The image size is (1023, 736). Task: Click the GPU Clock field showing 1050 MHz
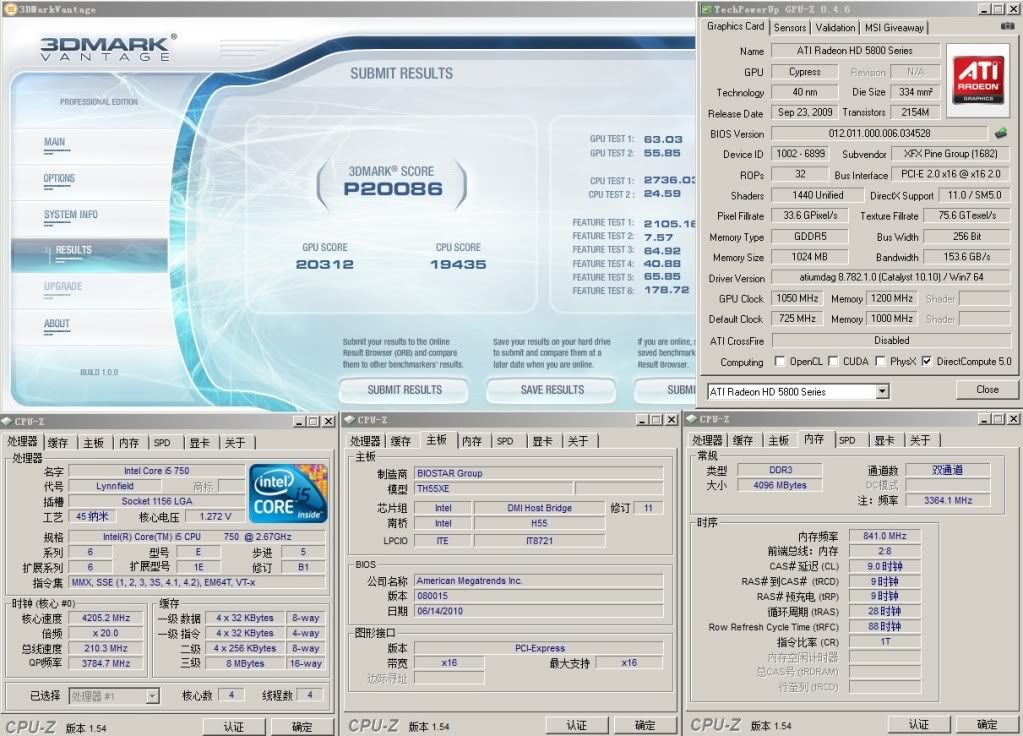pos(797,298)
